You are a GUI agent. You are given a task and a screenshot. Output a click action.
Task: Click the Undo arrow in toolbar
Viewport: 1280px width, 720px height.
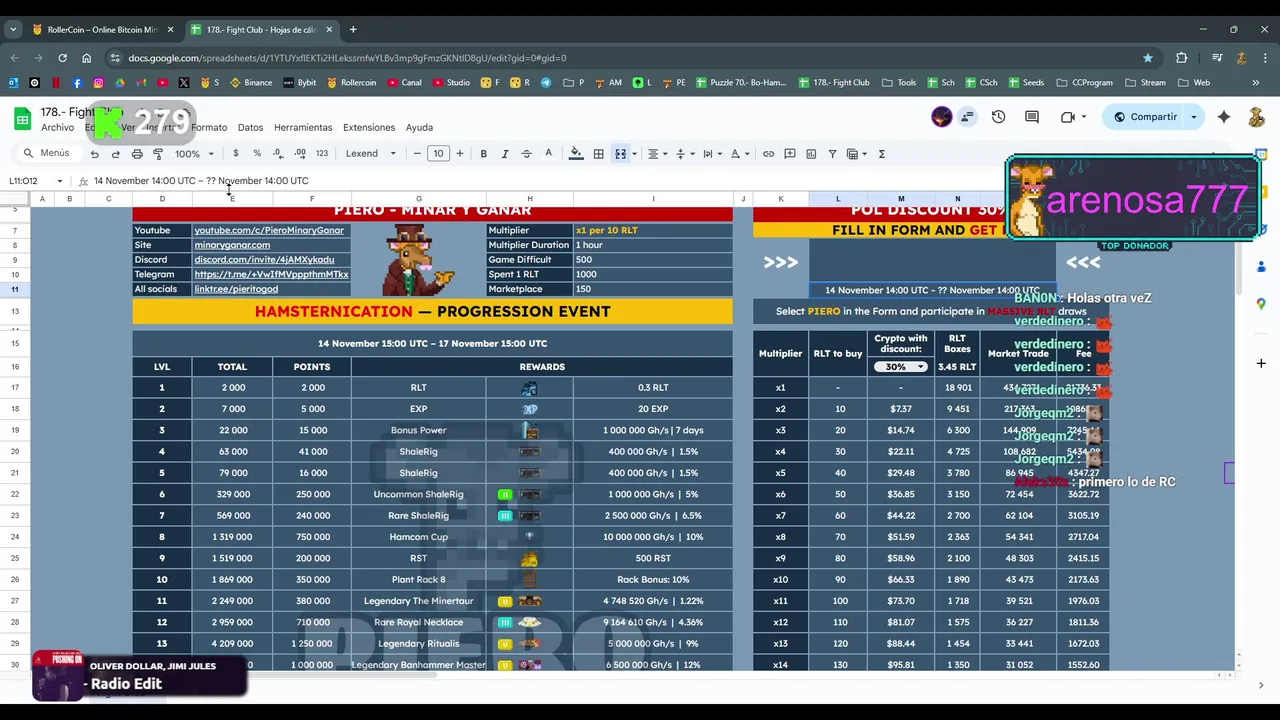click(x=94, y=154)
